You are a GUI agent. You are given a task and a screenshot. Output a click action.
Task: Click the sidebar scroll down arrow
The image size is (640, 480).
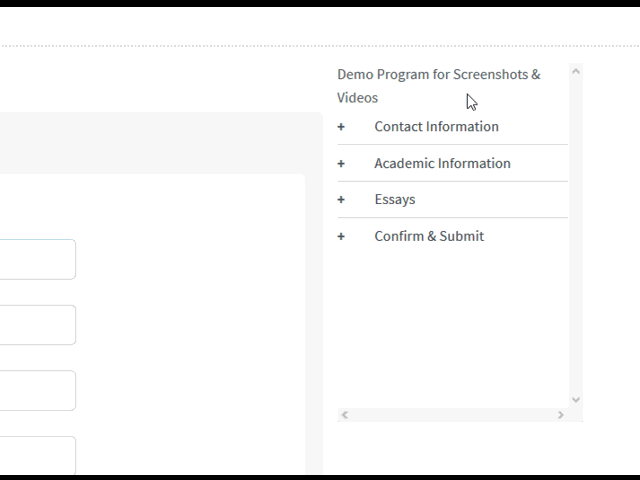tap(576, 400)
